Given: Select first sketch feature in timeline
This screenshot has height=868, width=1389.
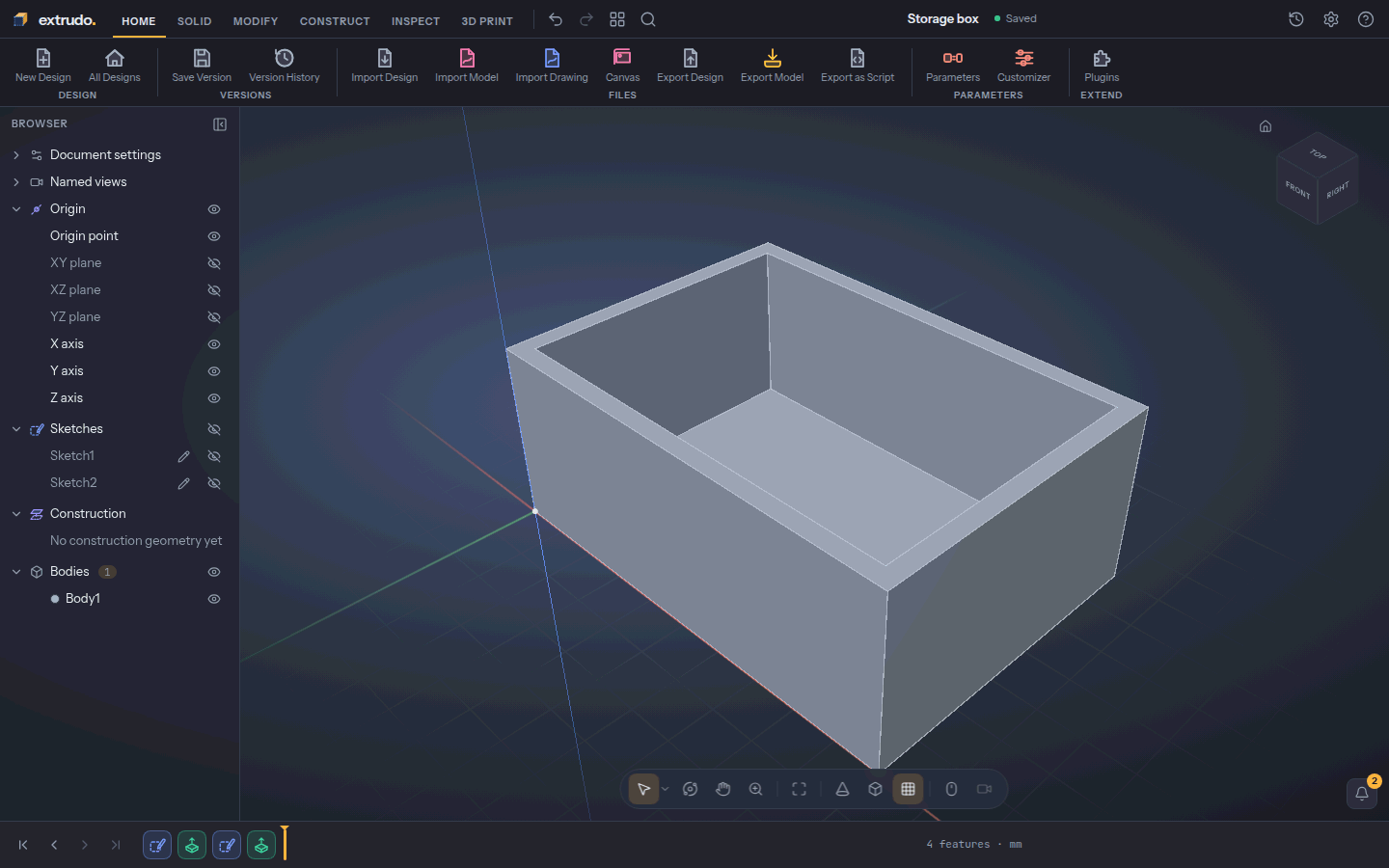Looking at the screenshot, I should tap(157, 846).
